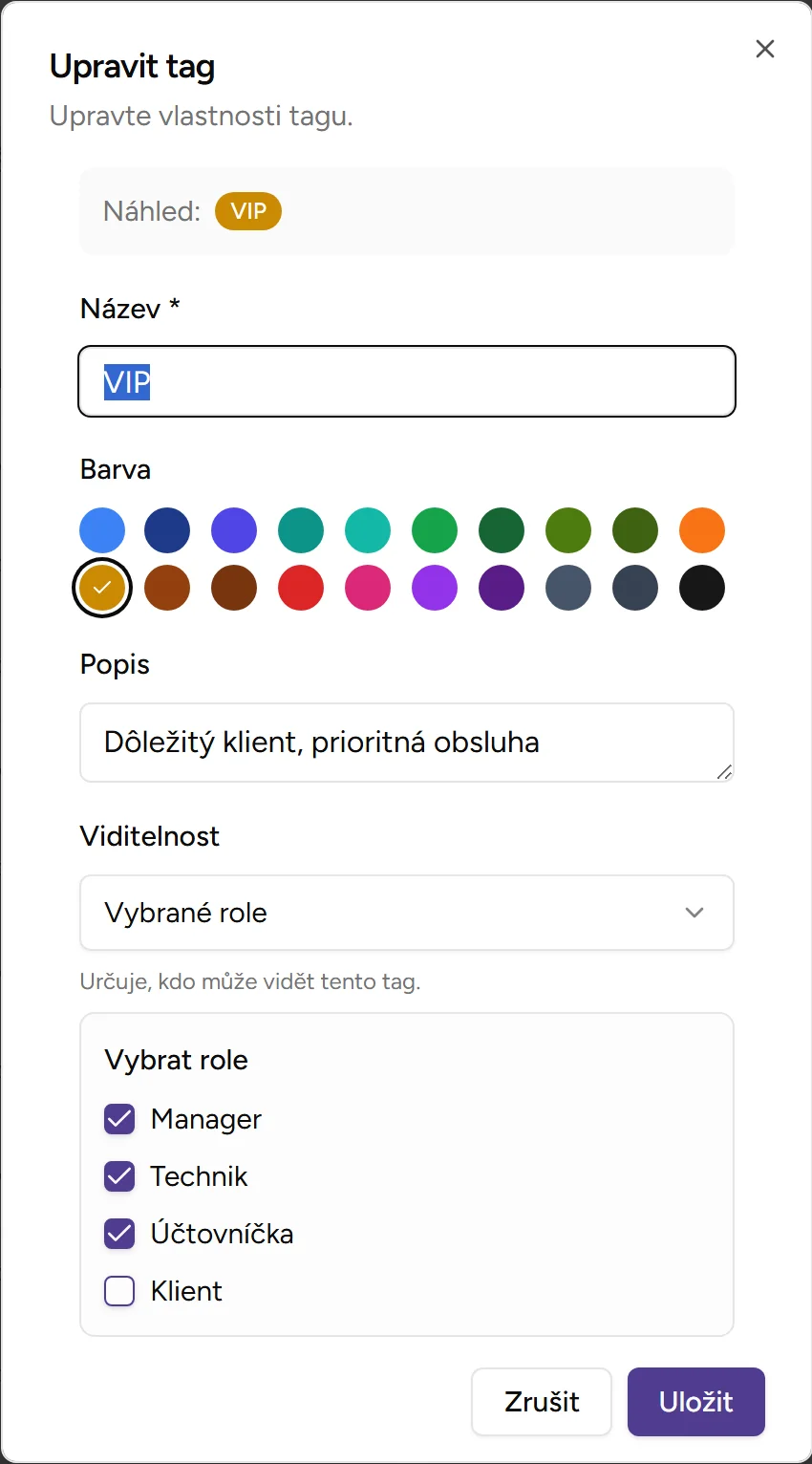Select the pink color swatch

pyautogui.click(x=368, y=588)
